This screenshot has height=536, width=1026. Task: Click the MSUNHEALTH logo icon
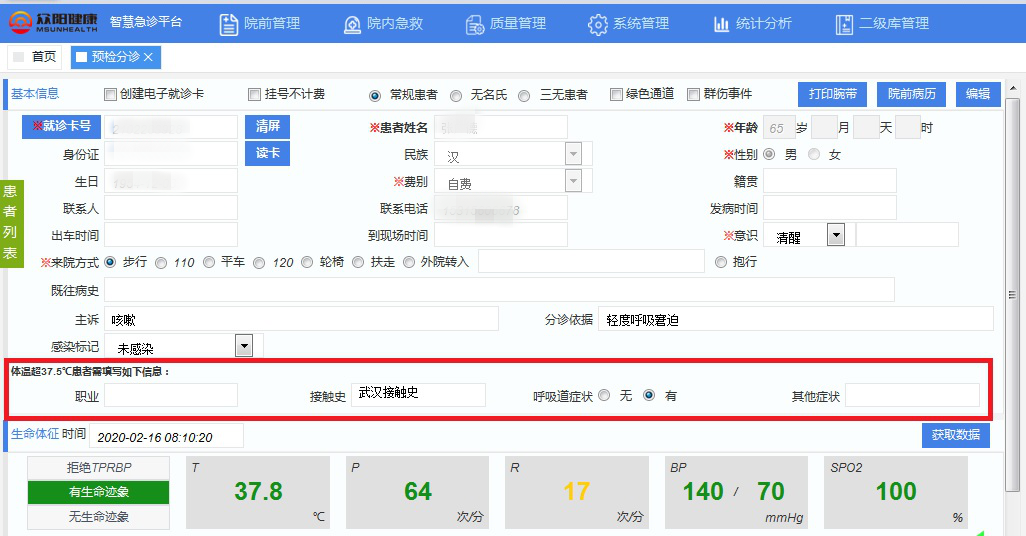click(20, 22)
